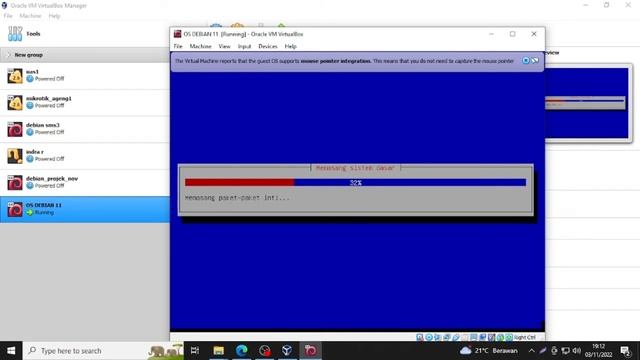Click the network adapter status bar icon
This screenshot has width=640, height=360.
click(447, 337)
